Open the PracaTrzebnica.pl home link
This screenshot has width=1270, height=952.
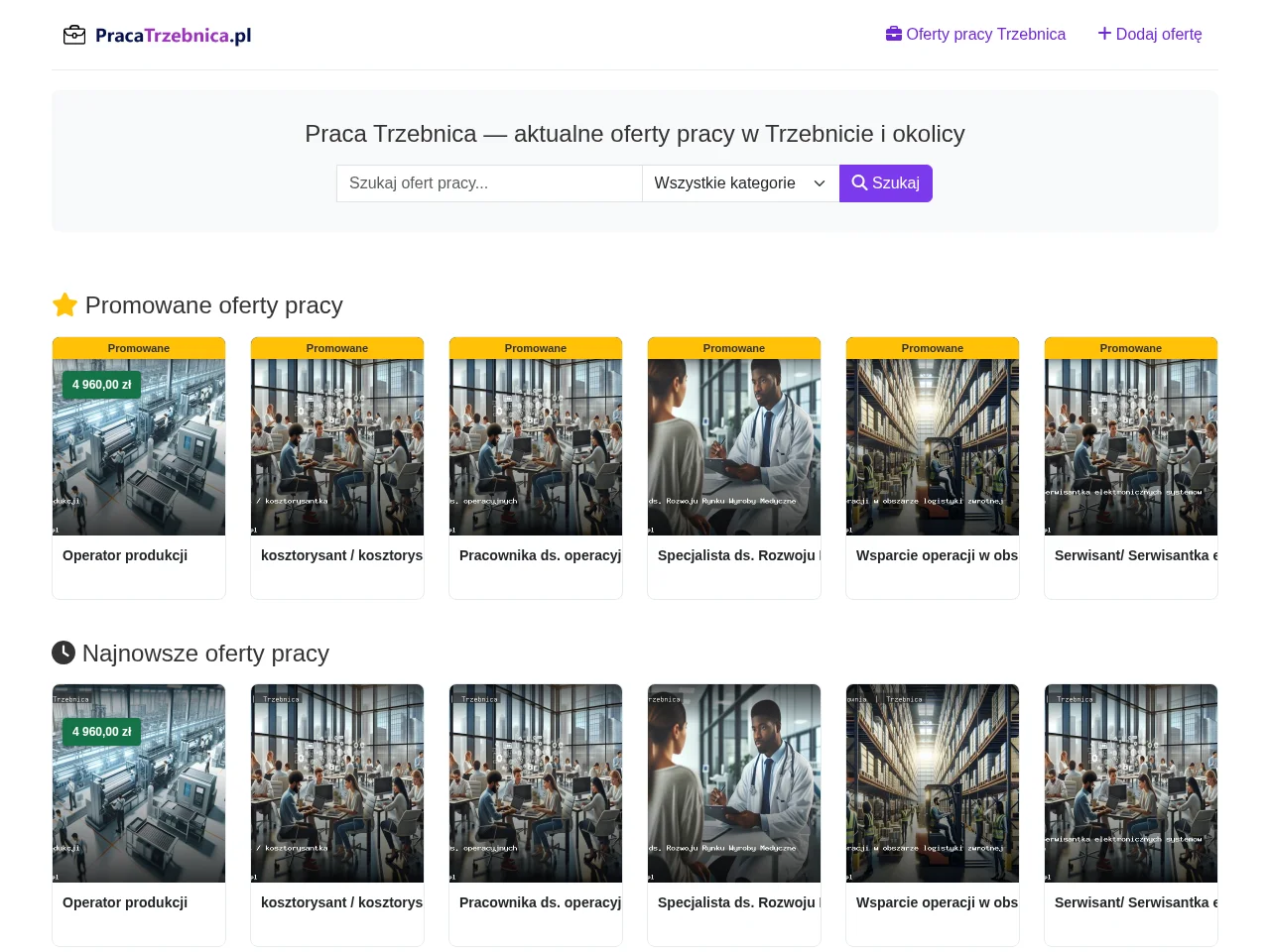coord(158,36)
